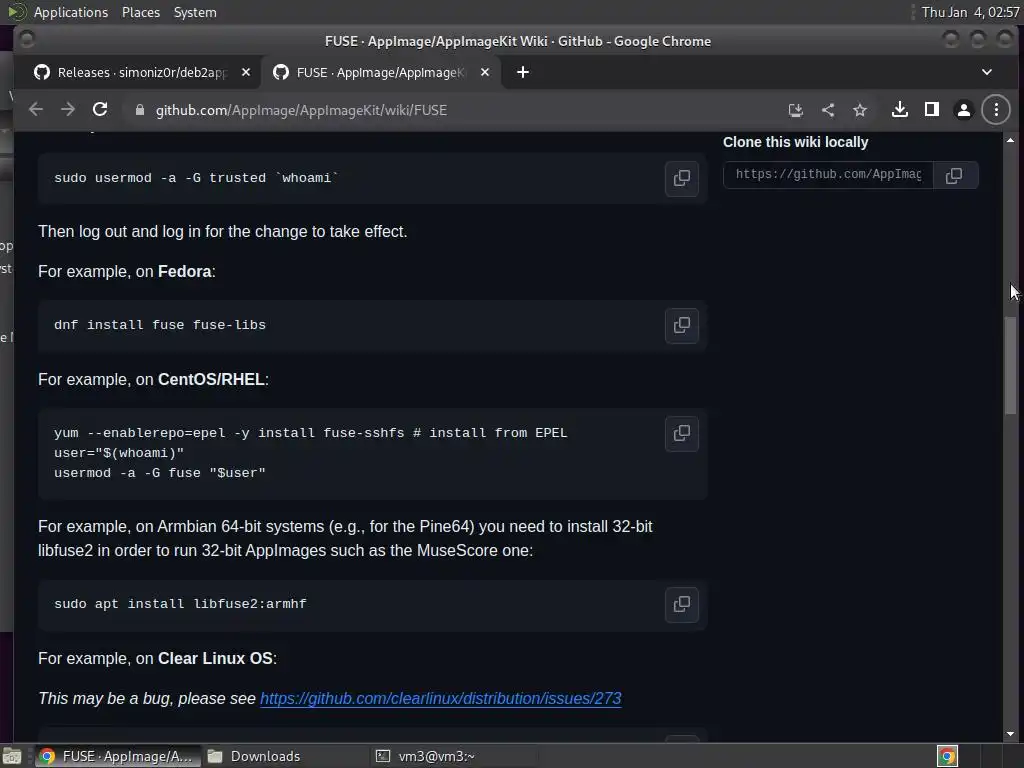Click bold text Clear Linux OS

pos(216,658)
